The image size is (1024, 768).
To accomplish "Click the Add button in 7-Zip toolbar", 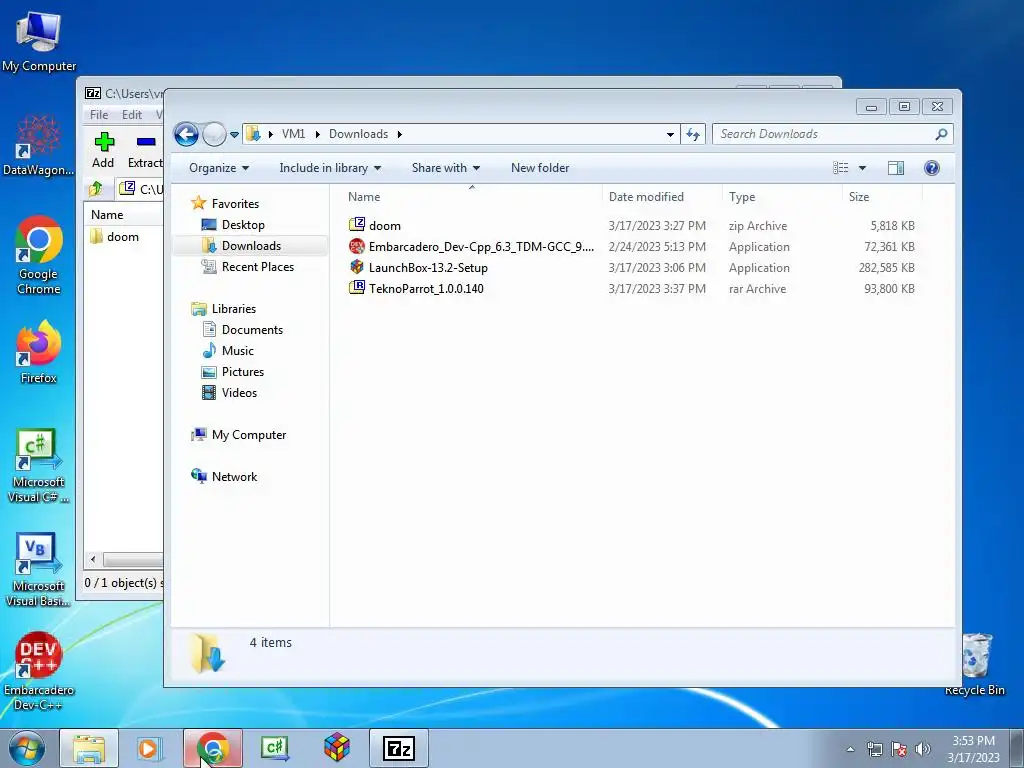I will click(x=103, y=150).
